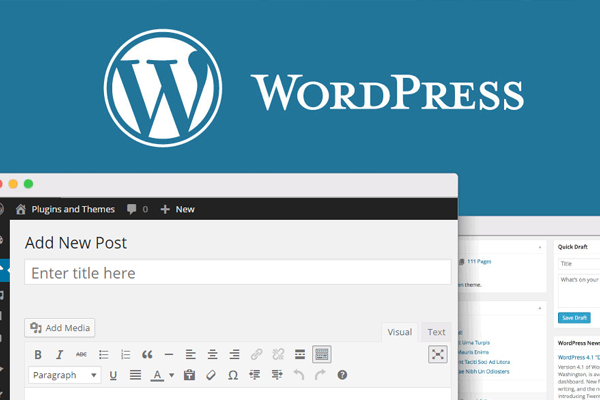
Task: Increase the paragraph indent
Action: [x=277, y=375]
